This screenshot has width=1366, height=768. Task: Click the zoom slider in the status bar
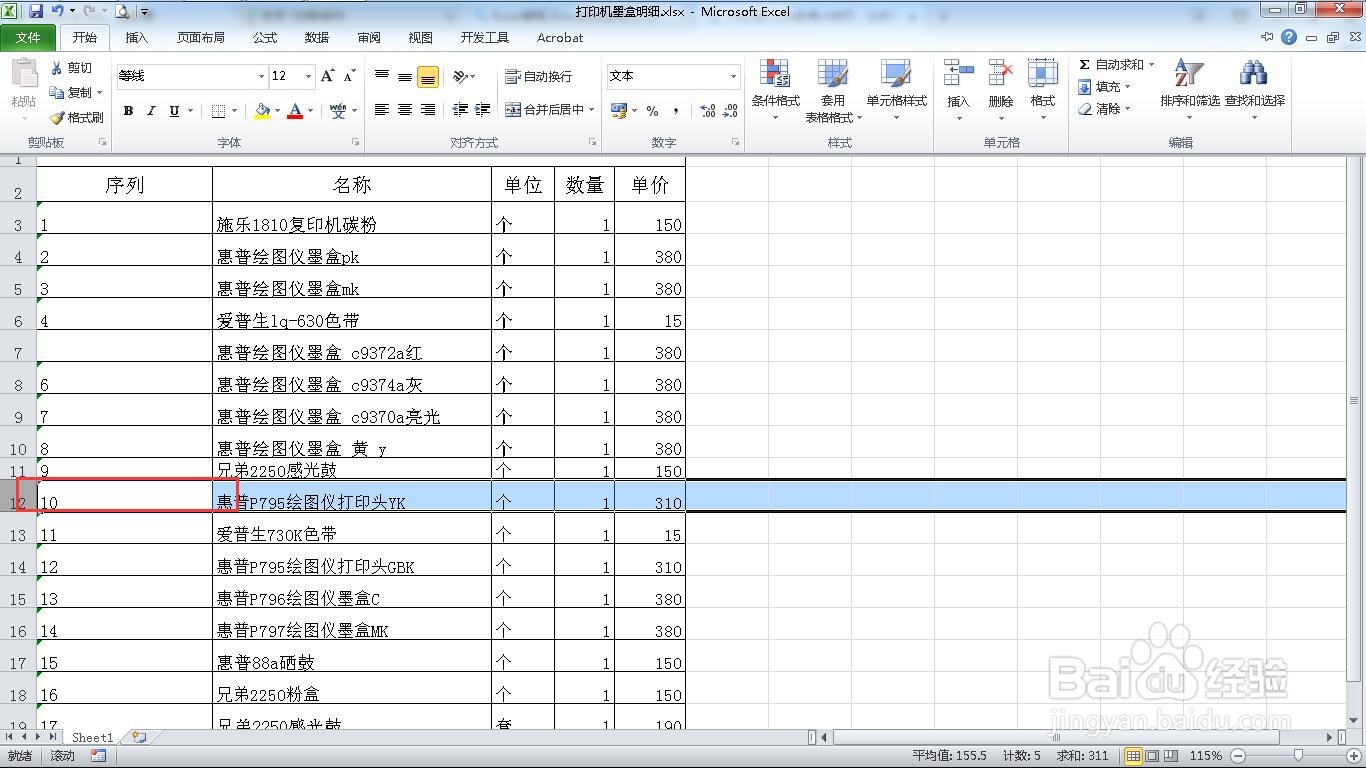(x=1296, y=756)
